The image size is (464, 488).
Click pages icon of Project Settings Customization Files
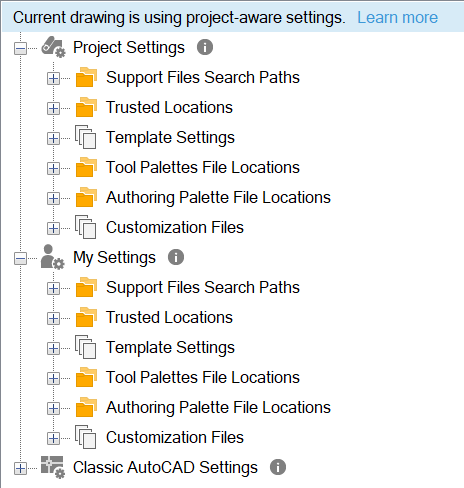pos(86,227)
